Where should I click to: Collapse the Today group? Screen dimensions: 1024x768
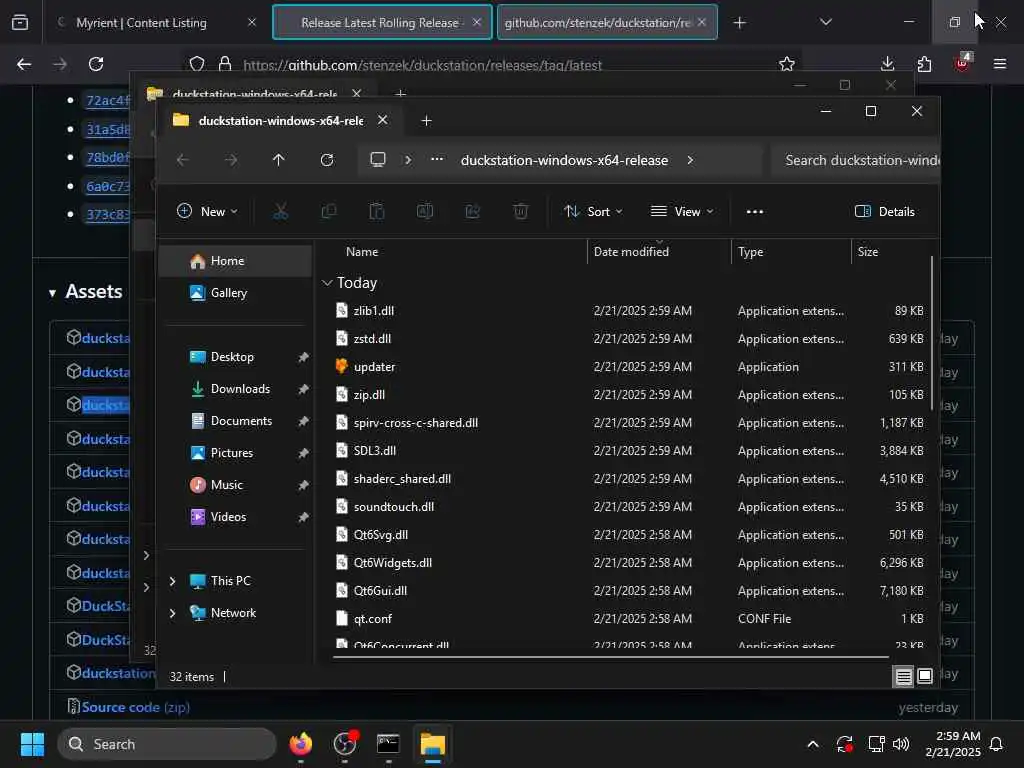coord(327,283)
